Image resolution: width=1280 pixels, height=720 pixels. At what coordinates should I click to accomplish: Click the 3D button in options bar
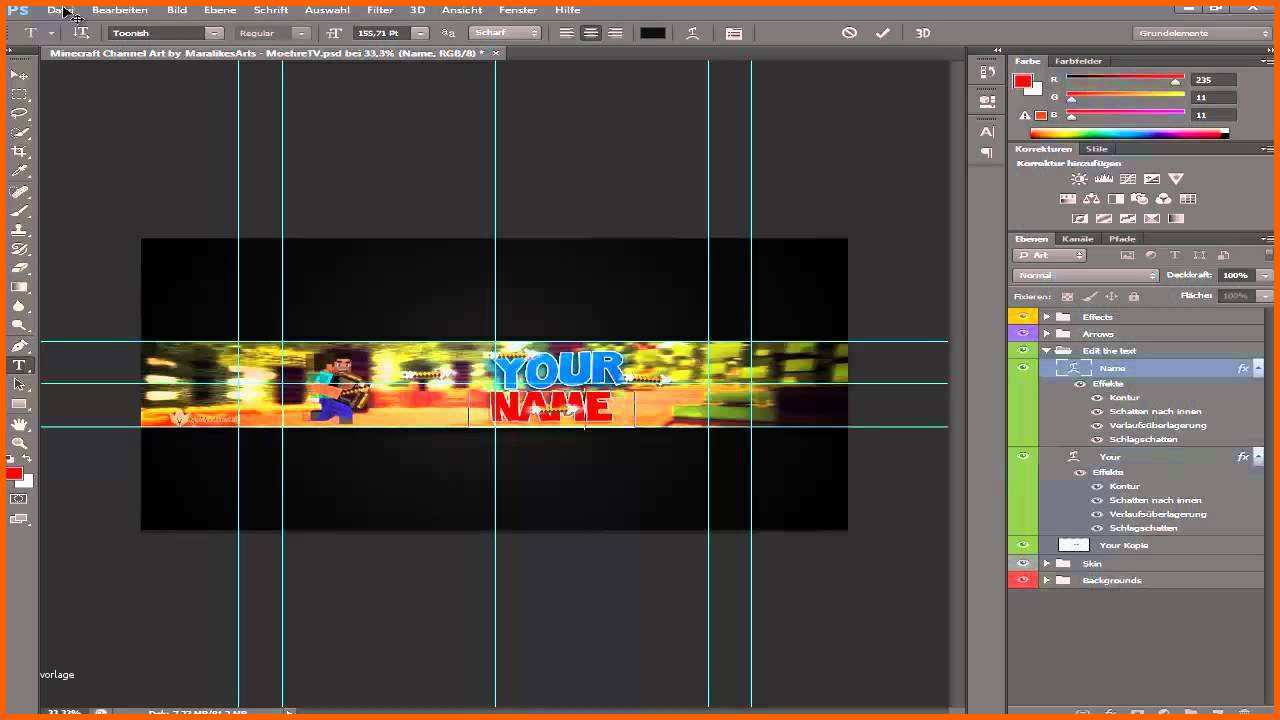pos(923,33)
